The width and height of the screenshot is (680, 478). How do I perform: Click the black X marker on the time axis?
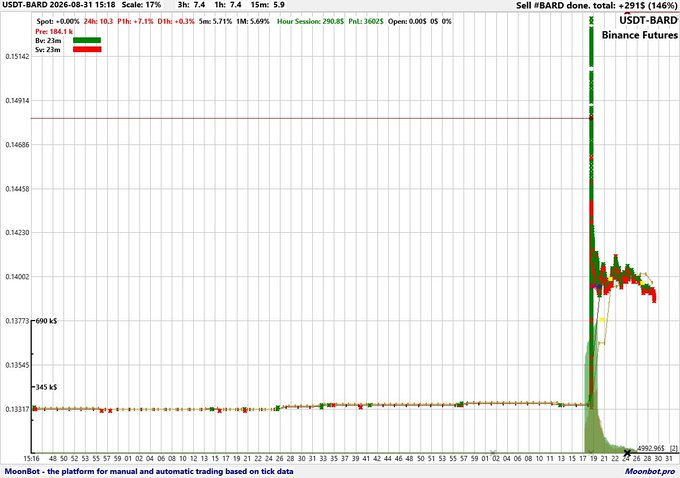(x=627, y=453)
